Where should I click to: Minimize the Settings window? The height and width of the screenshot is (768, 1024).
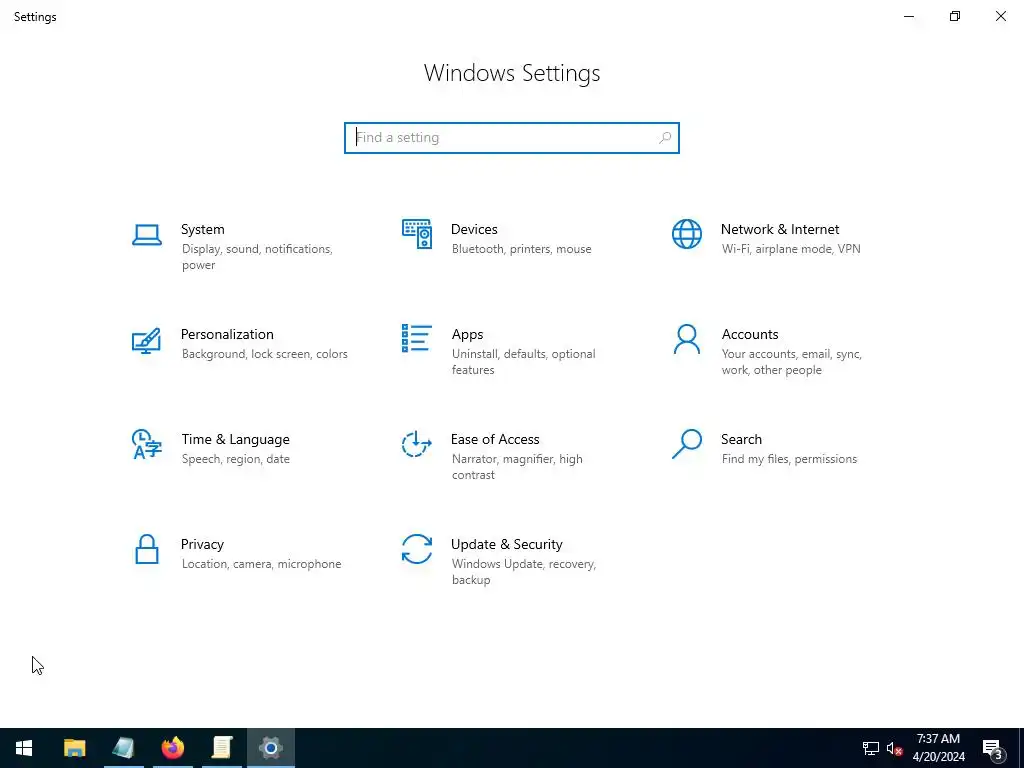click(909, 16)
